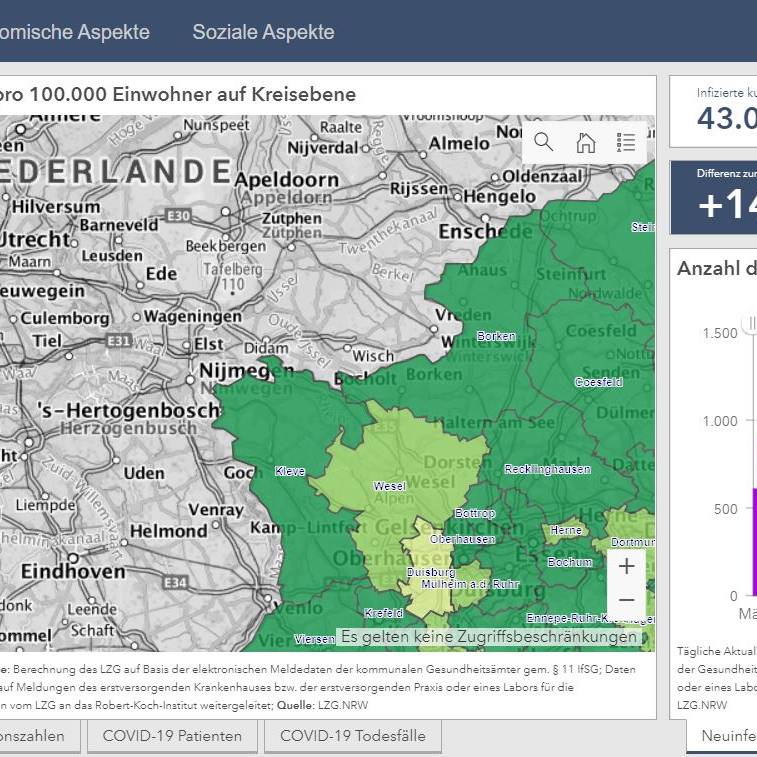Zoom out with the map minus button
Image resolution: width=757 pixels, height=757 pixels.
[626, 600]
